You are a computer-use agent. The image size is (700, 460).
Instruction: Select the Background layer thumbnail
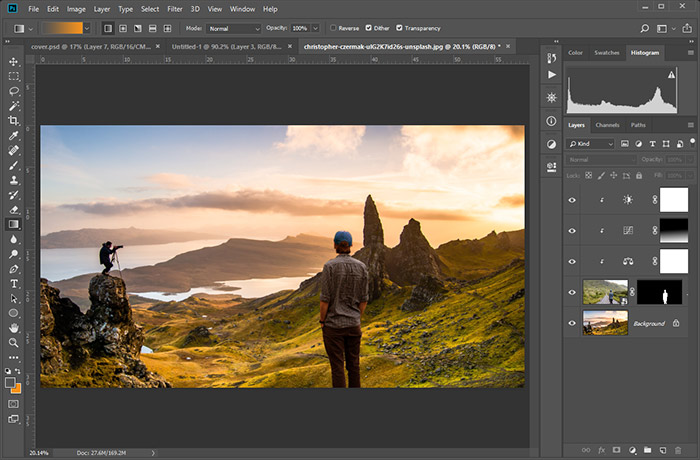pos(606,323)
